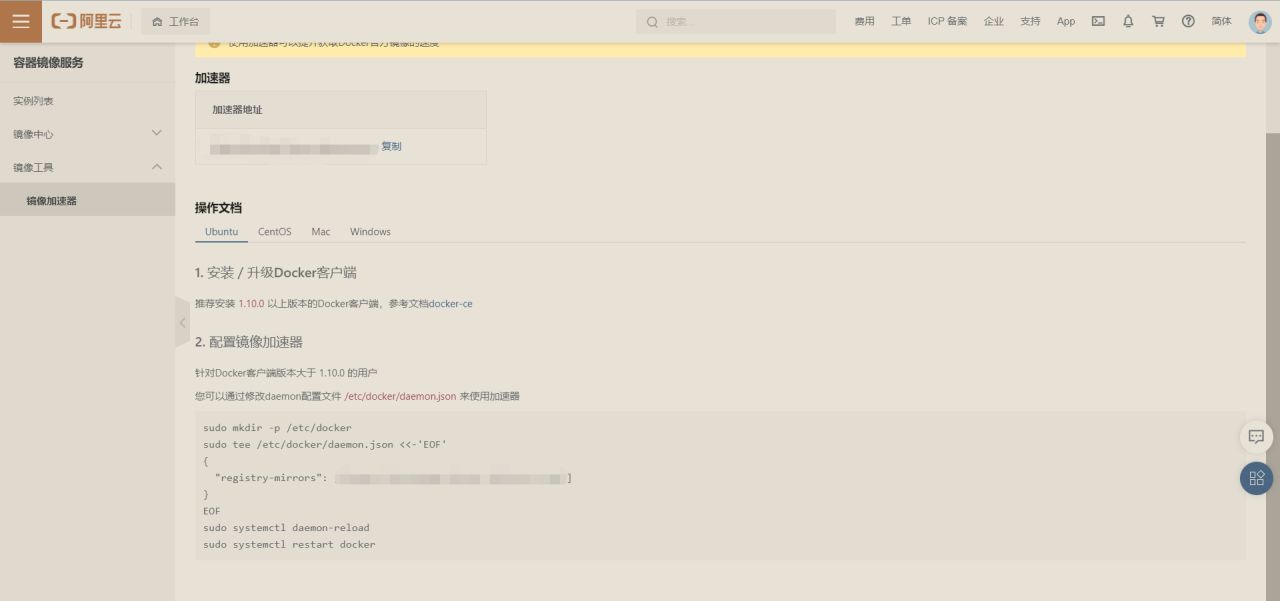Open the help question-mark icon
Image resolution: width=1280 pixels, height=601 pixels.
[1188, 20]
